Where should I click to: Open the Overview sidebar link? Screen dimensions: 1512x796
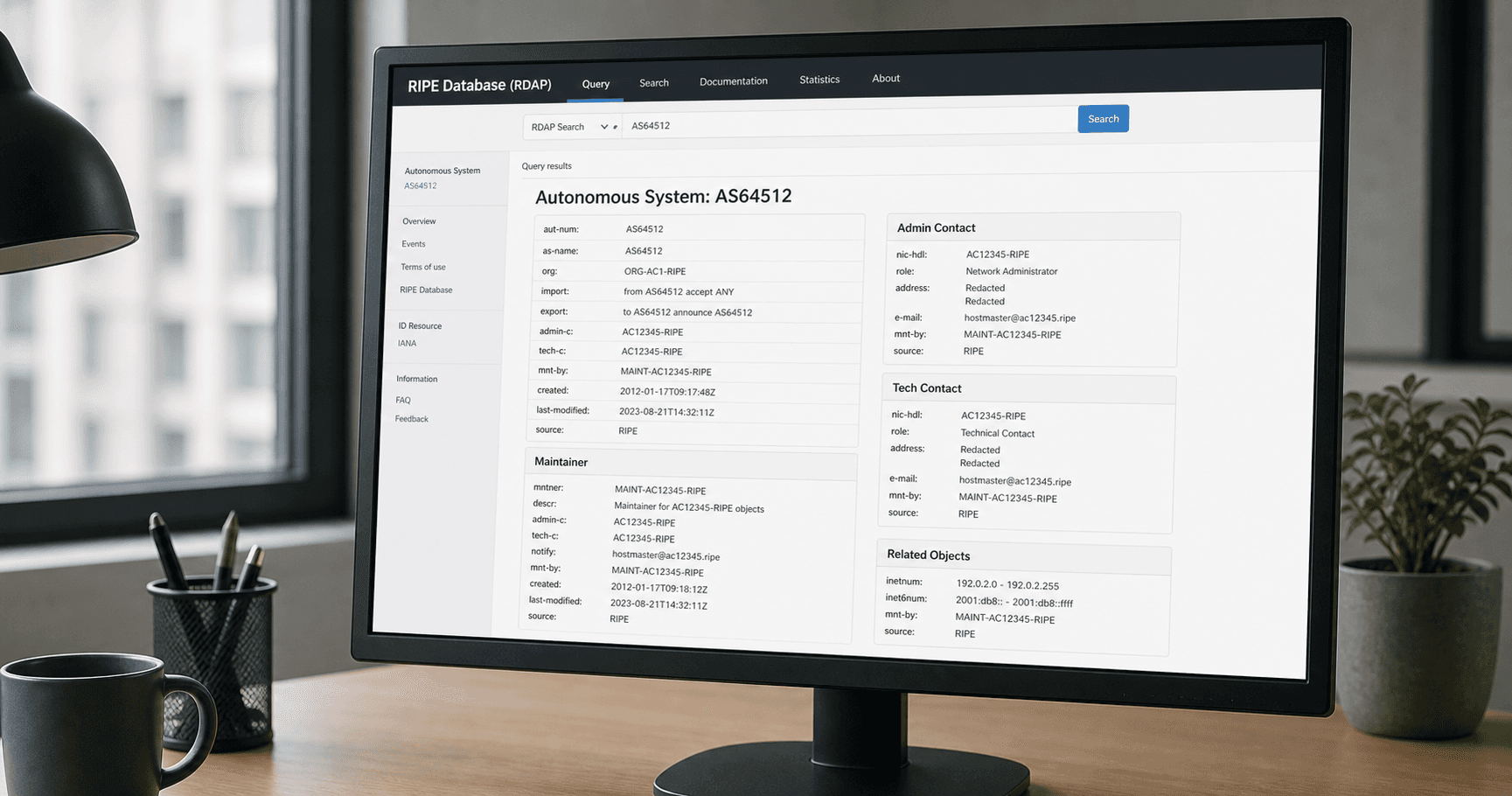(x=419, y=221)
